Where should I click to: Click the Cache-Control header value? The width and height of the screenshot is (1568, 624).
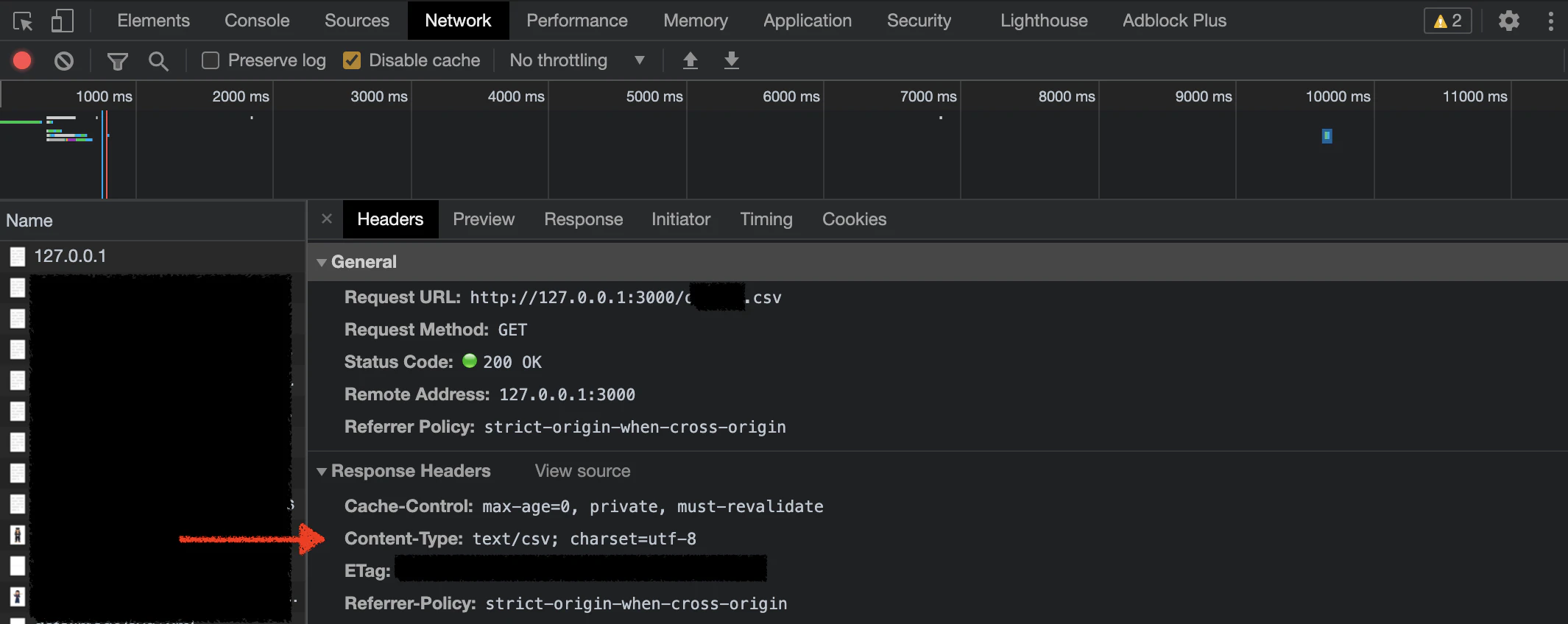coord(653,506)
